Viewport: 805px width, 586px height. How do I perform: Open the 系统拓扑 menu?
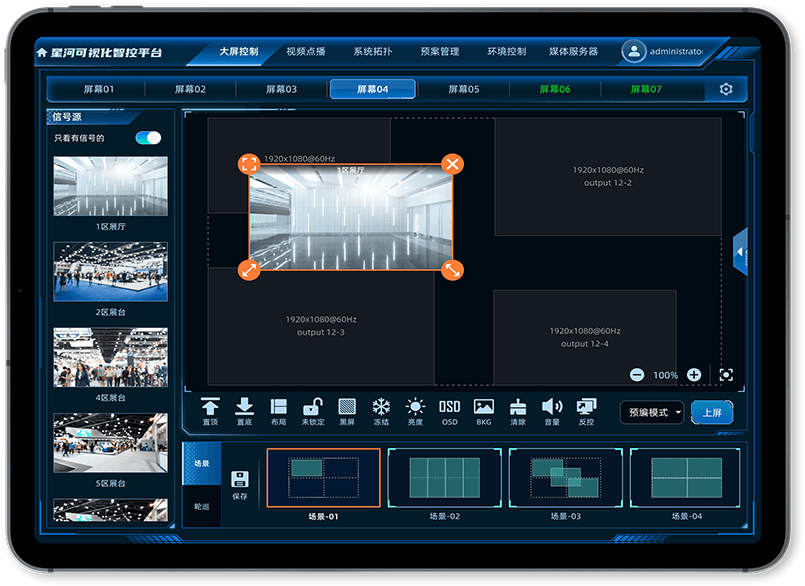tap(373, 51)
